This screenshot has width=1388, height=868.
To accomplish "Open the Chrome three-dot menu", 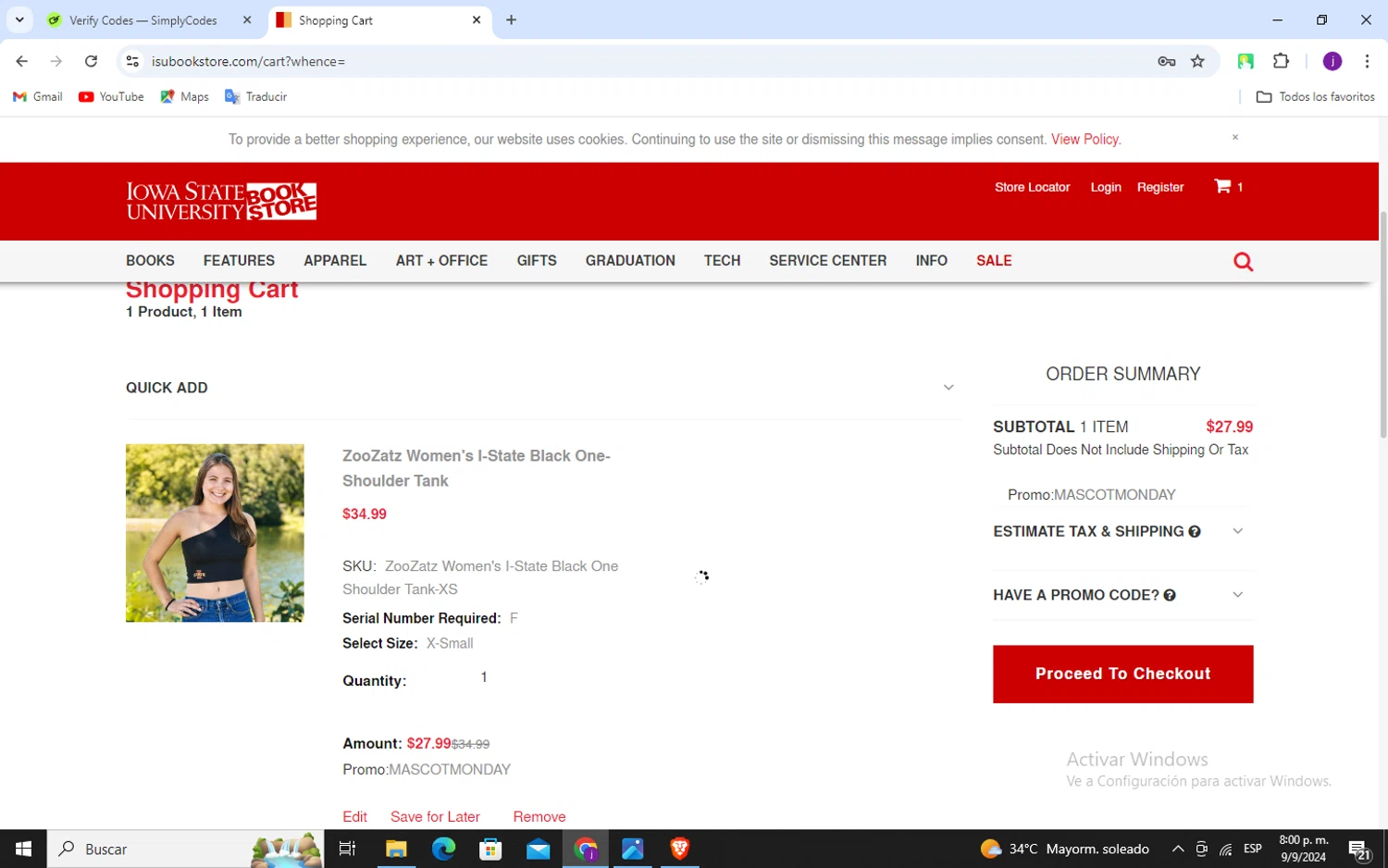I will (1367, 61).
